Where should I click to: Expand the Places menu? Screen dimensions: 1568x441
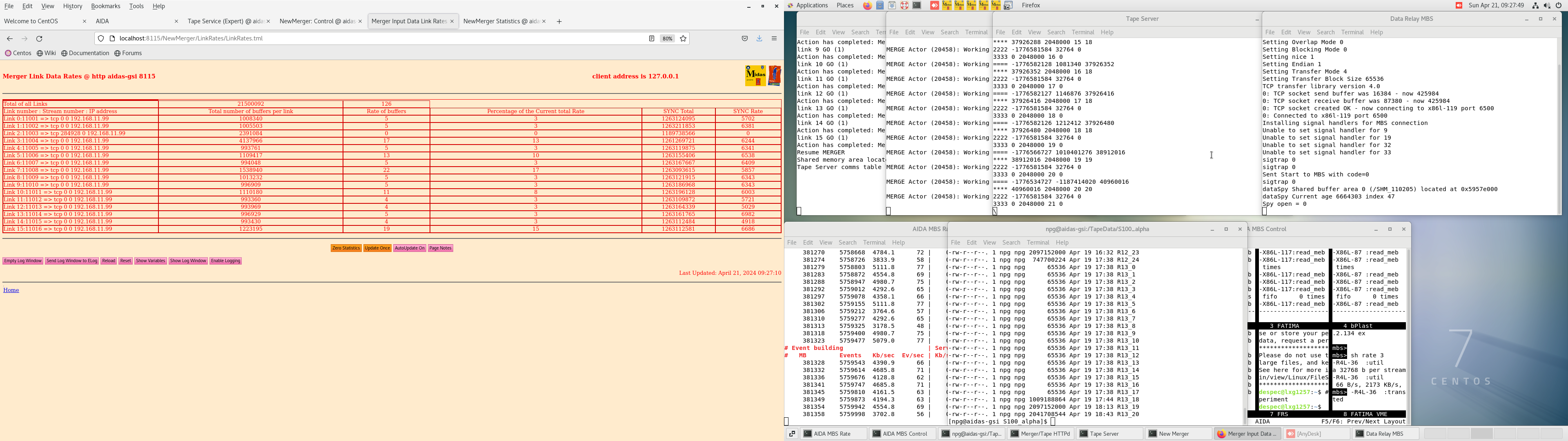click(x=845, y=5)
